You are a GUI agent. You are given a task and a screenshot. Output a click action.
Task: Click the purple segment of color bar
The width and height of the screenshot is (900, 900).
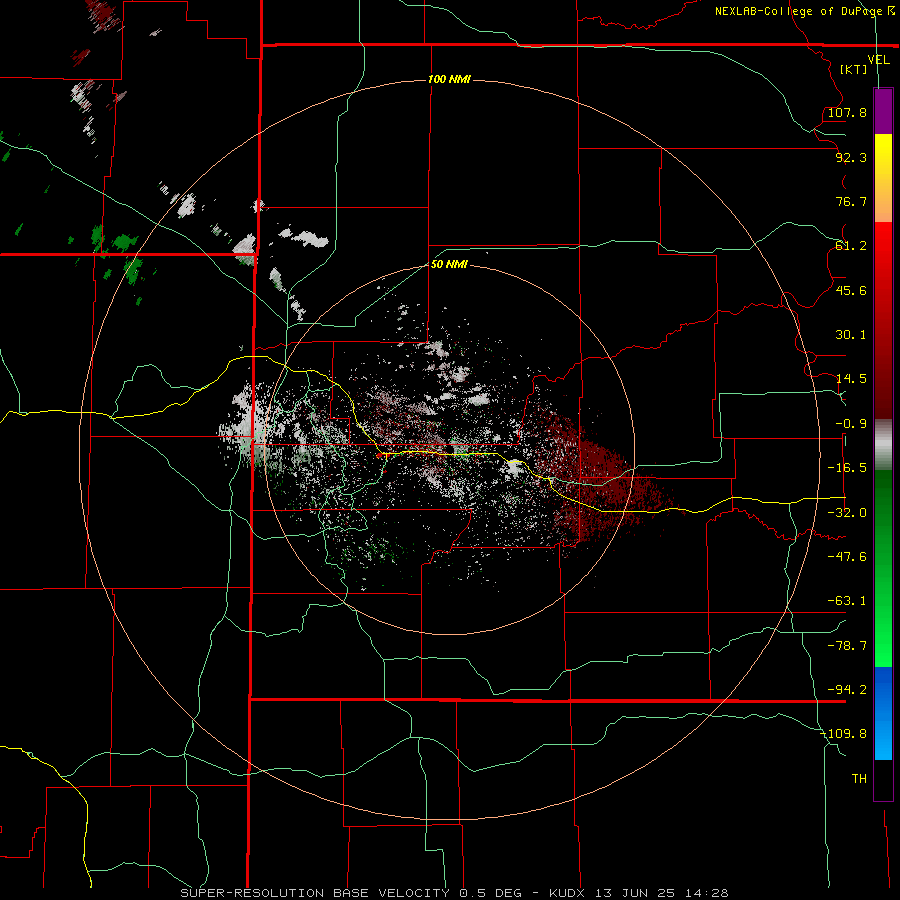point(883,111)
